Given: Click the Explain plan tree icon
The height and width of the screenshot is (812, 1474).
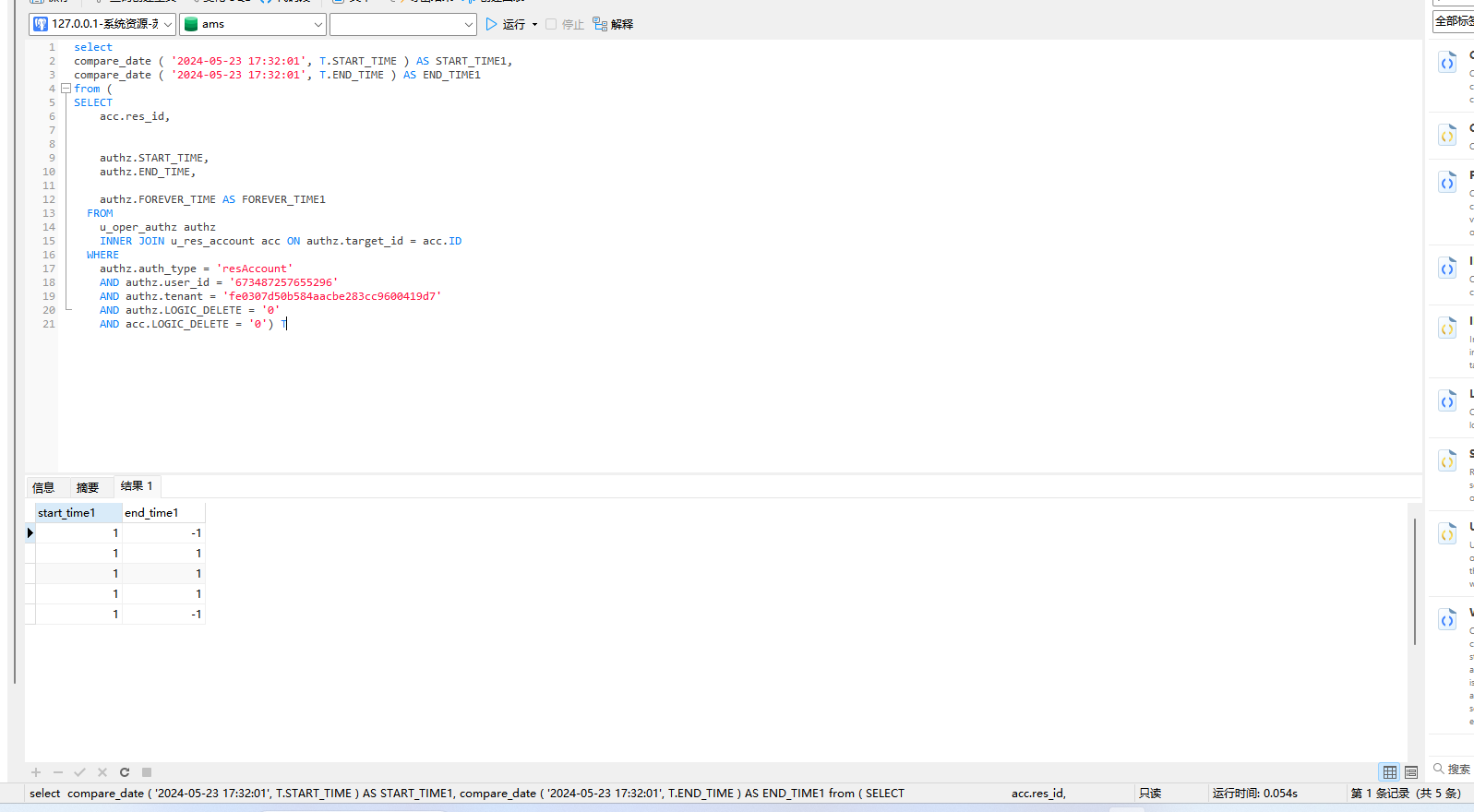Looking at the screenshot, I should pyautogui.click(x=600, y=24).
